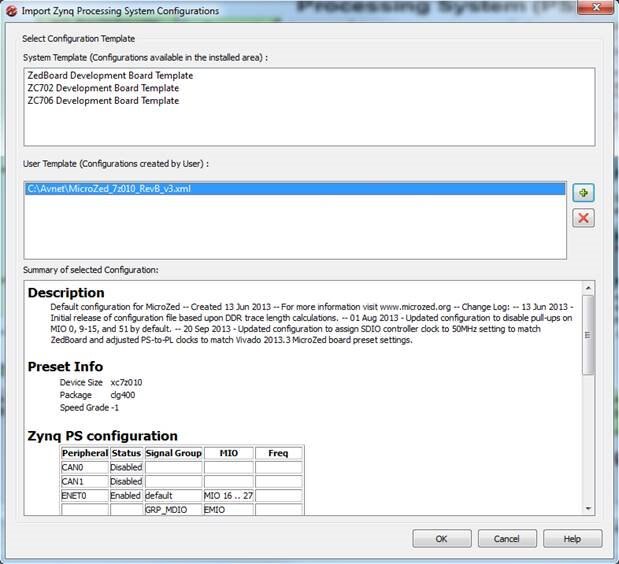Viewport: 619px width, 564px height.
Task: Click the Disabled status in the CAN0 row
Action: tap(126, 467)
